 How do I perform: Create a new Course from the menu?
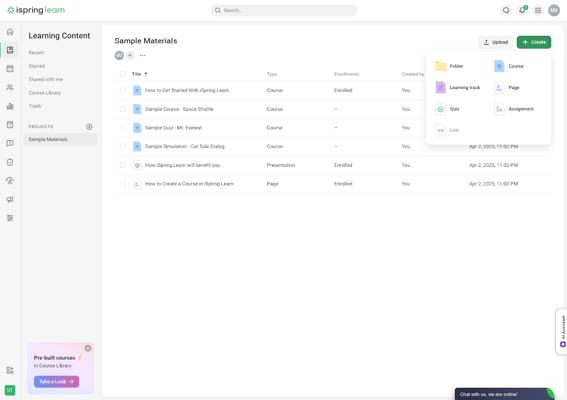[x=509, y=66]
